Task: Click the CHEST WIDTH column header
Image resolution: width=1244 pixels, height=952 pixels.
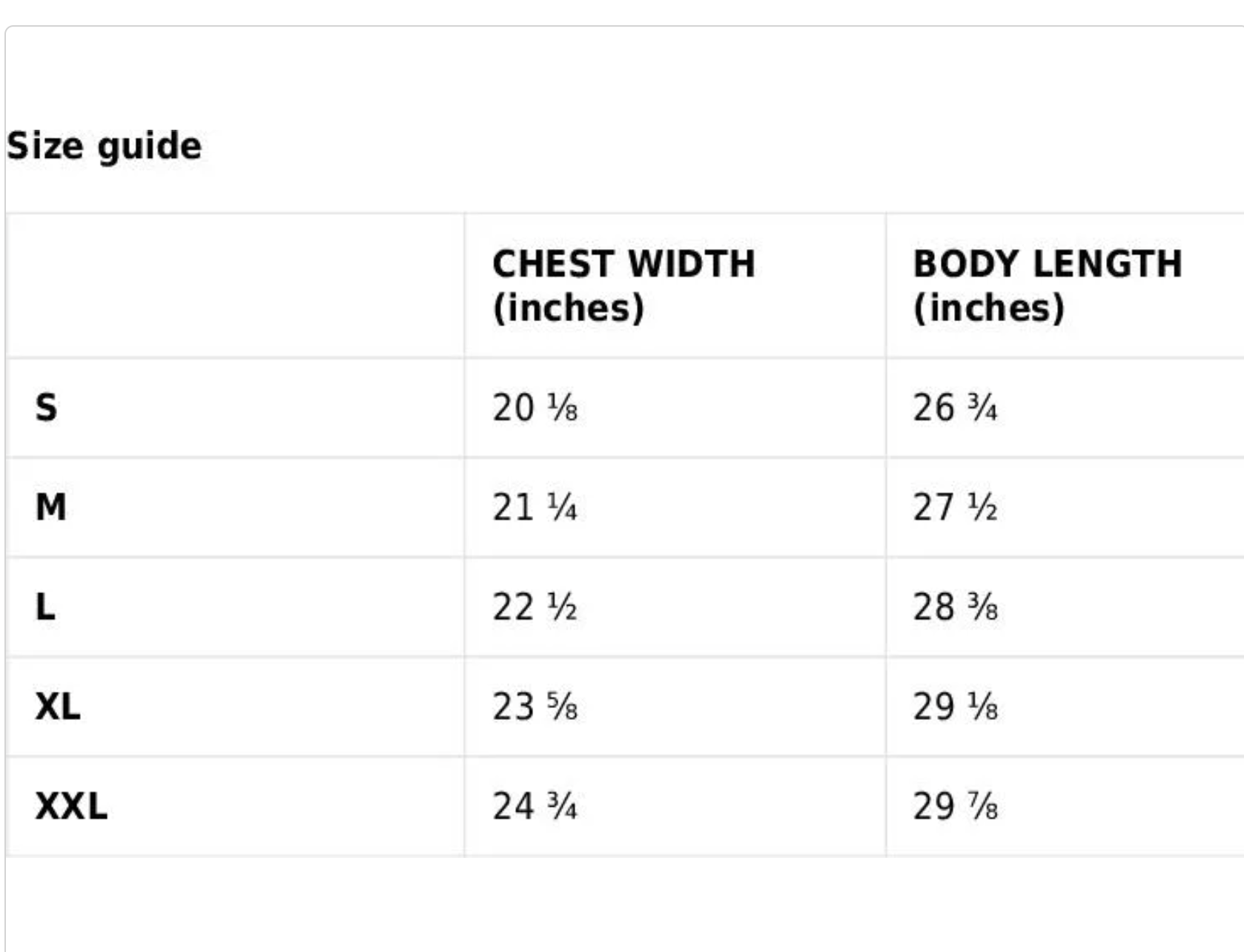Action: point(623,264)
